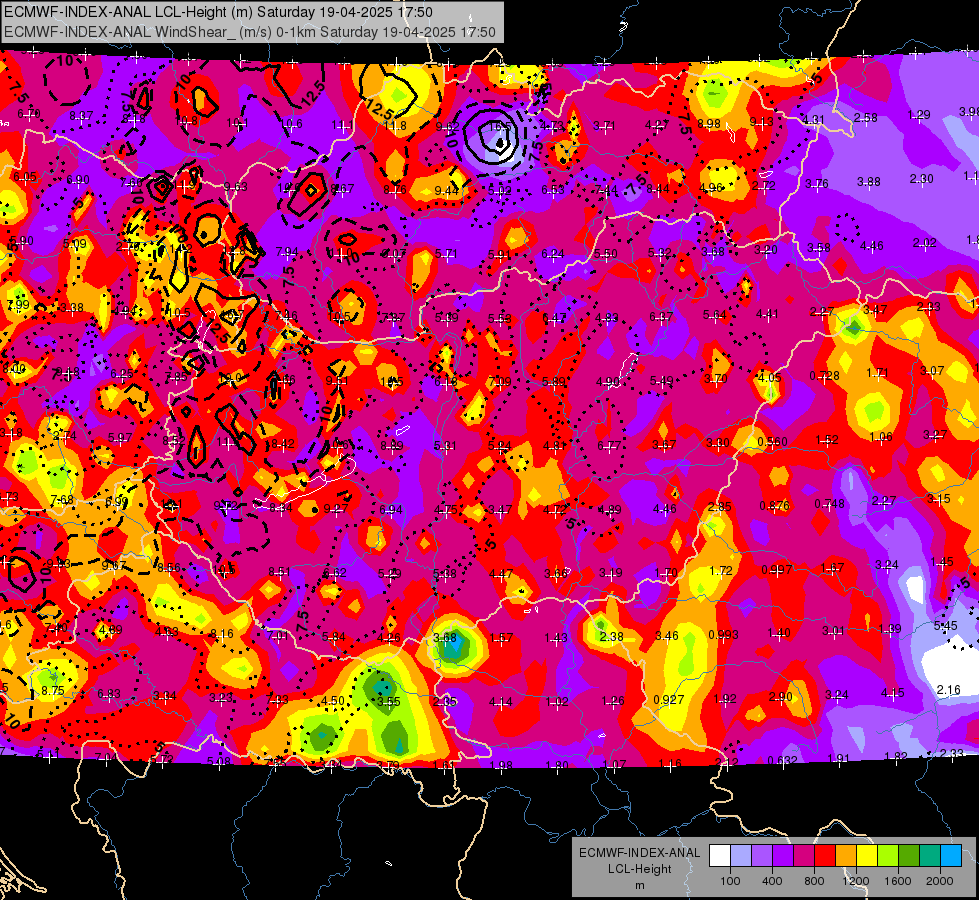
Task: Click the legend title ECMWF-INDEX-ANAL
Action: coord(639,853)
